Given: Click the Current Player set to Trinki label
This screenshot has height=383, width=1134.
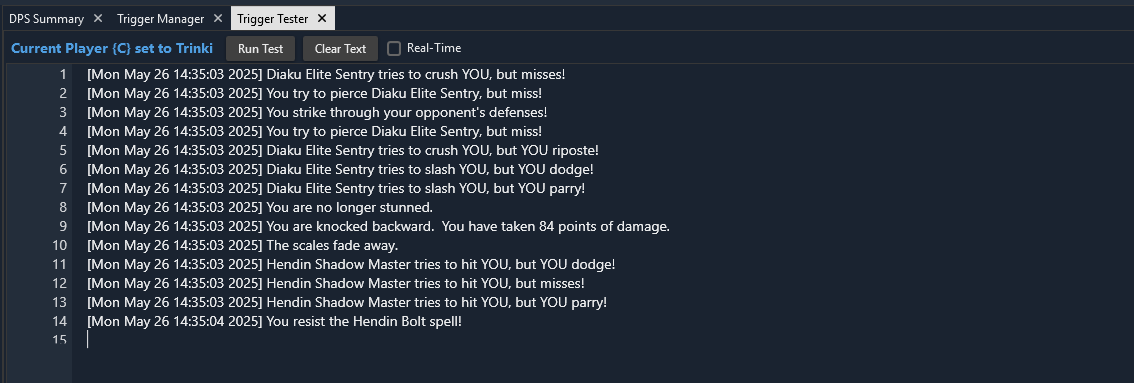Looking at the screenshot, I should click(112, 48).
